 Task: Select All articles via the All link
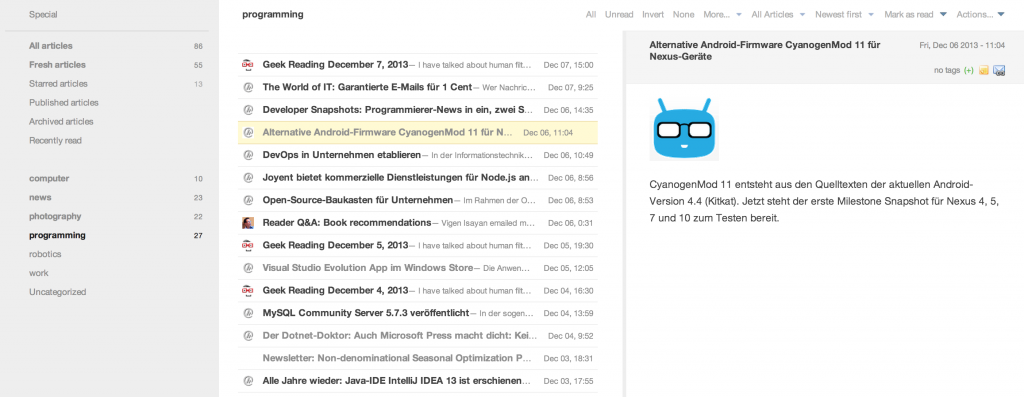tap(591, 14)
